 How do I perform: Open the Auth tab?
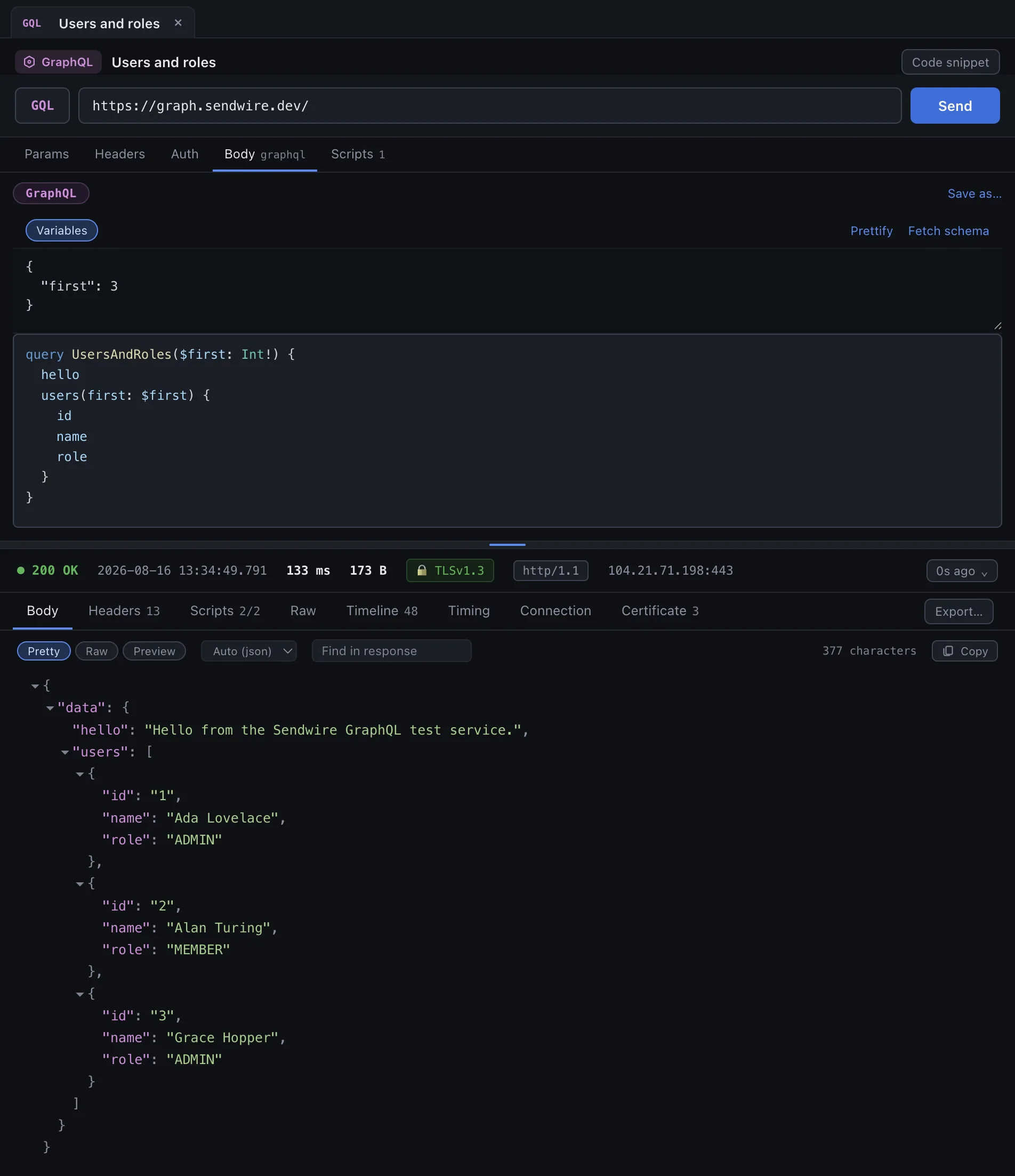coord(184,154)
